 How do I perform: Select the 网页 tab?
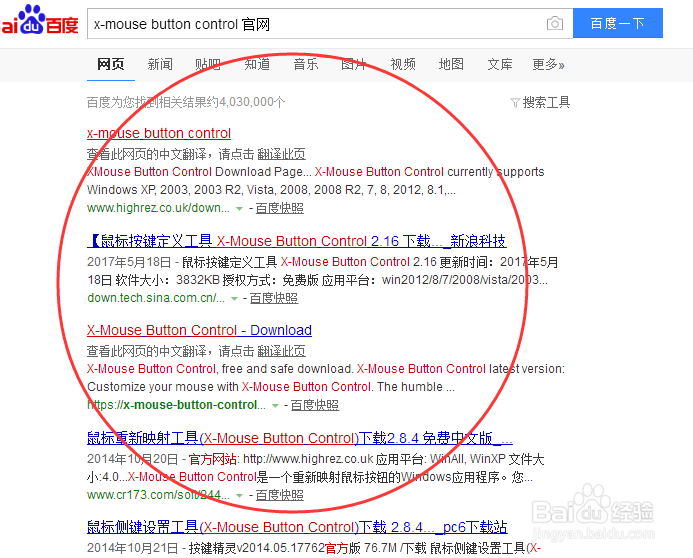pos(110,65)
